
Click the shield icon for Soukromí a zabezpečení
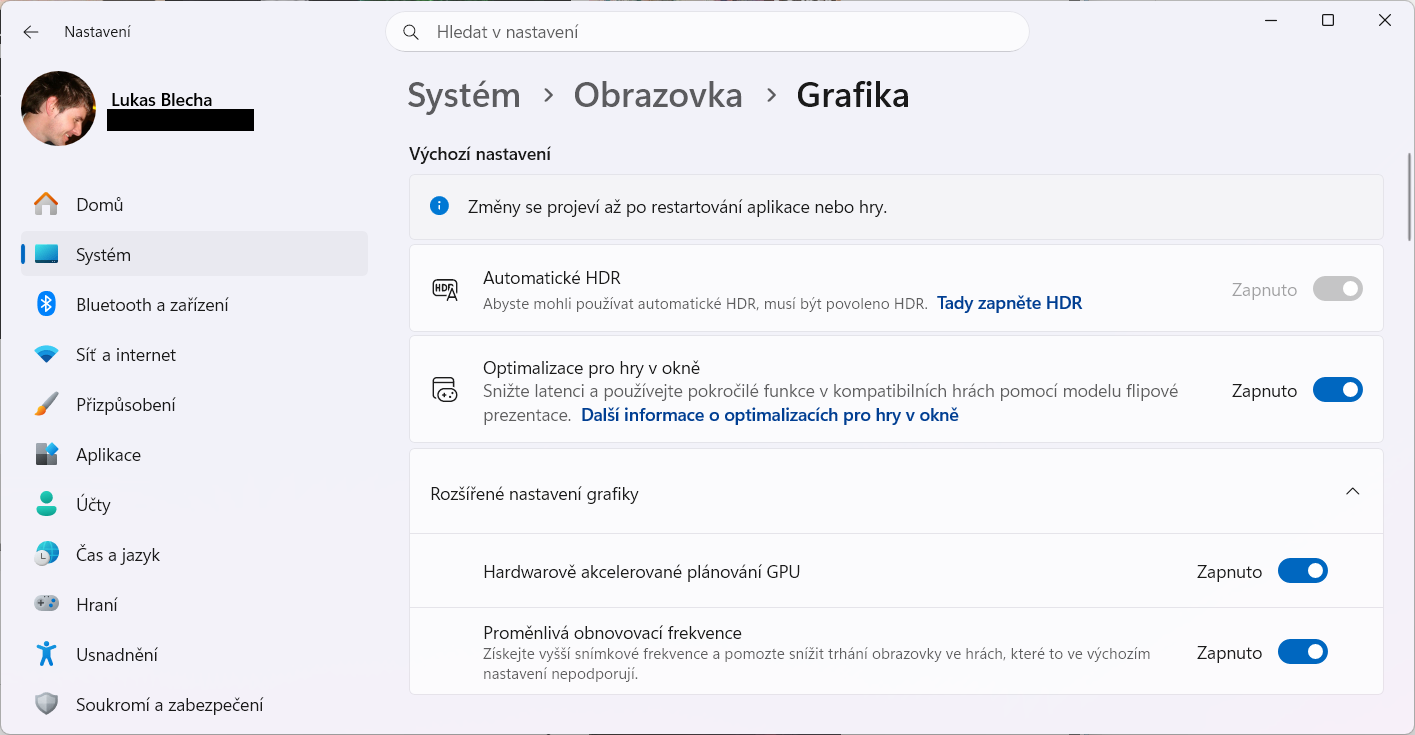(x=46, y=704)
